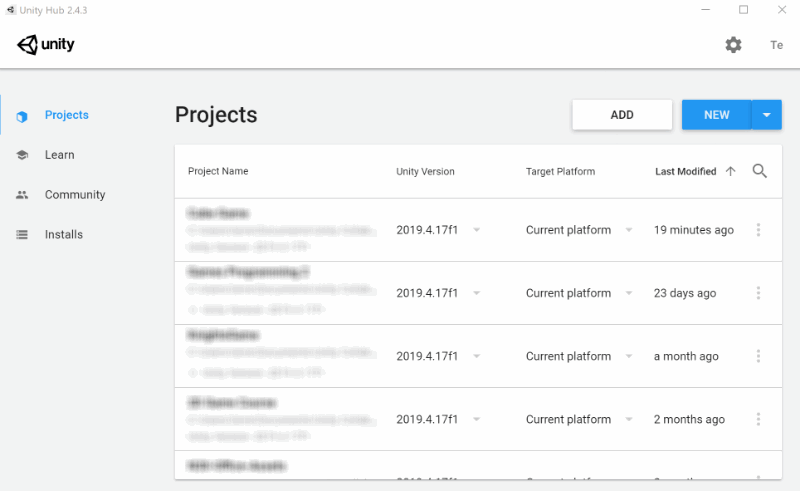Expand Unity version dropdown for 2 months ago project
The width and height of the screenshot is (800, 491).
tap(477, 419)
